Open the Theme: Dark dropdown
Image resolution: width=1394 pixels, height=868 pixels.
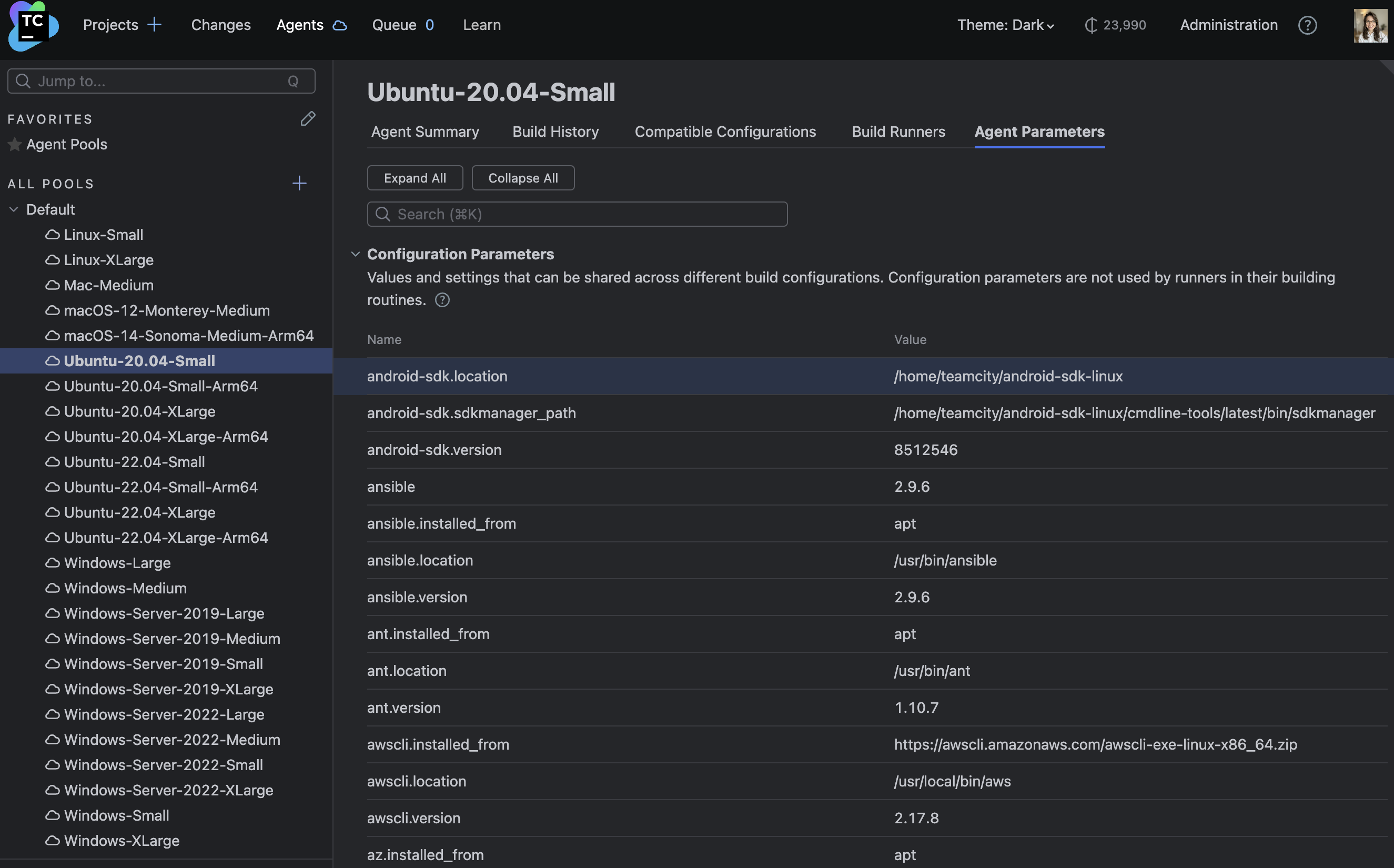point(1004,25)
